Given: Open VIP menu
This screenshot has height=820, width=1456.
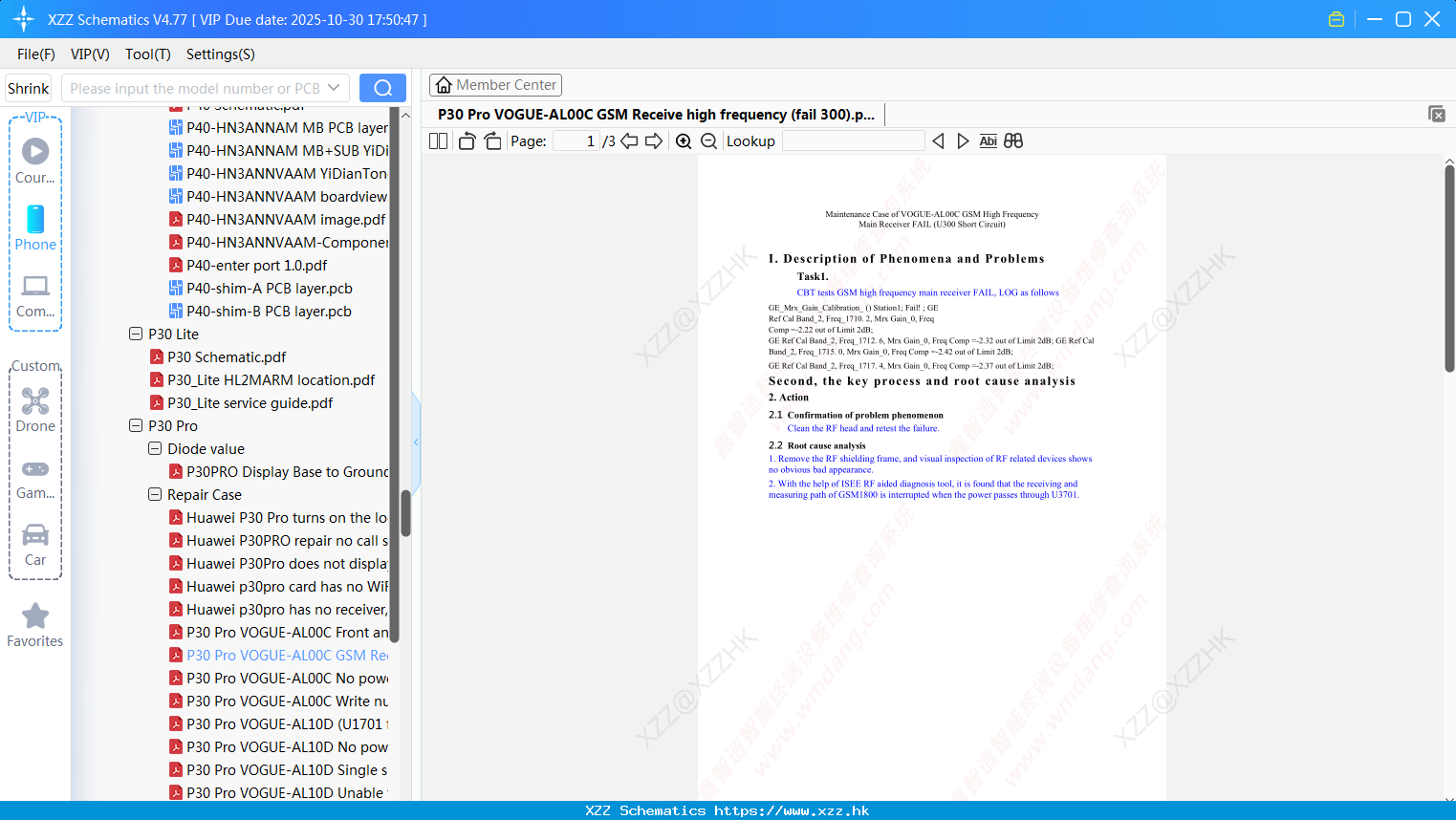Looking at the screenshot, I should pos(90,54).
